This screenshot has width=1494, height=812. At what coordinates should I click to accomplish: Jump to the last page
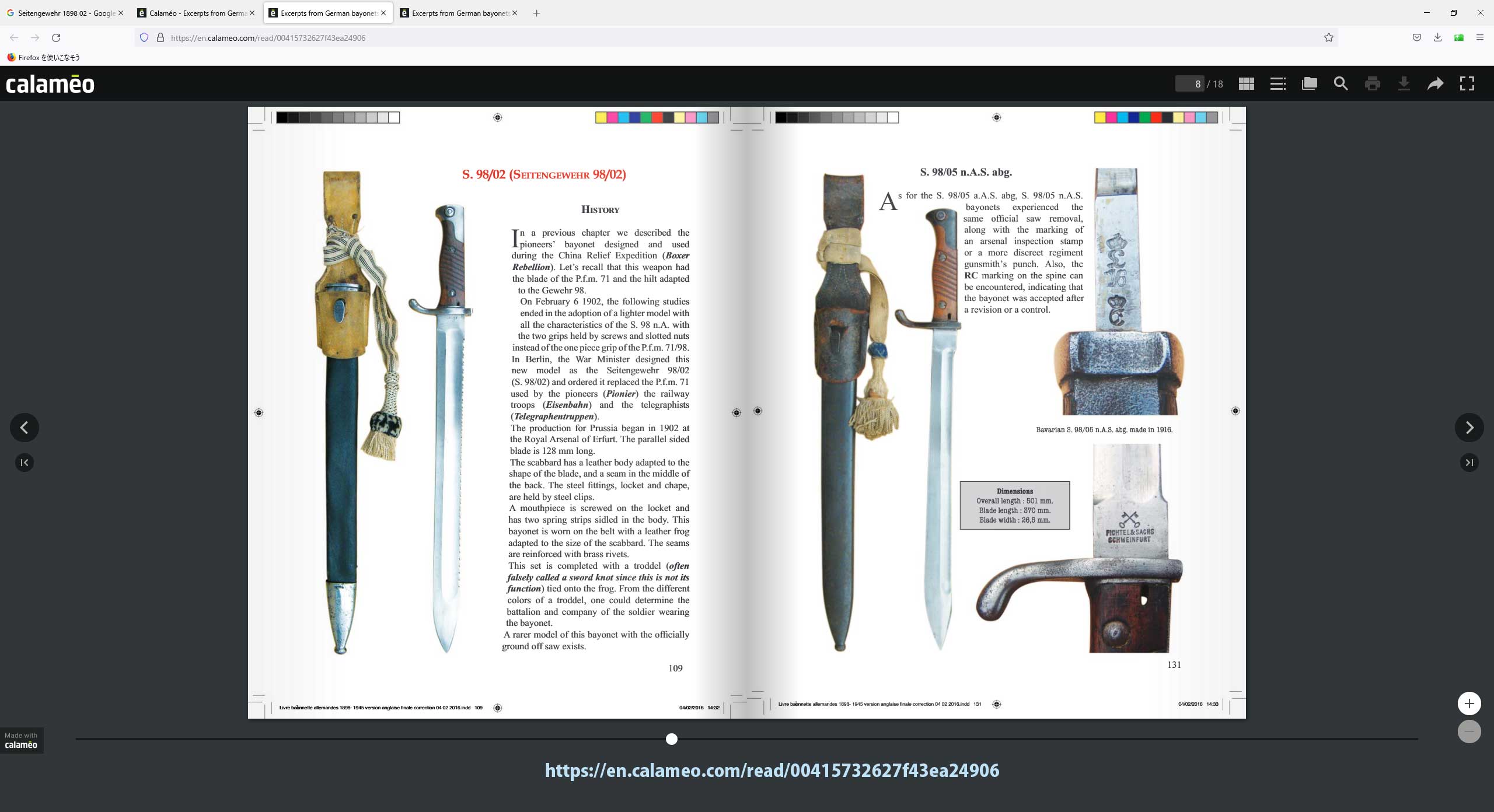click(x=1469, y=463)
